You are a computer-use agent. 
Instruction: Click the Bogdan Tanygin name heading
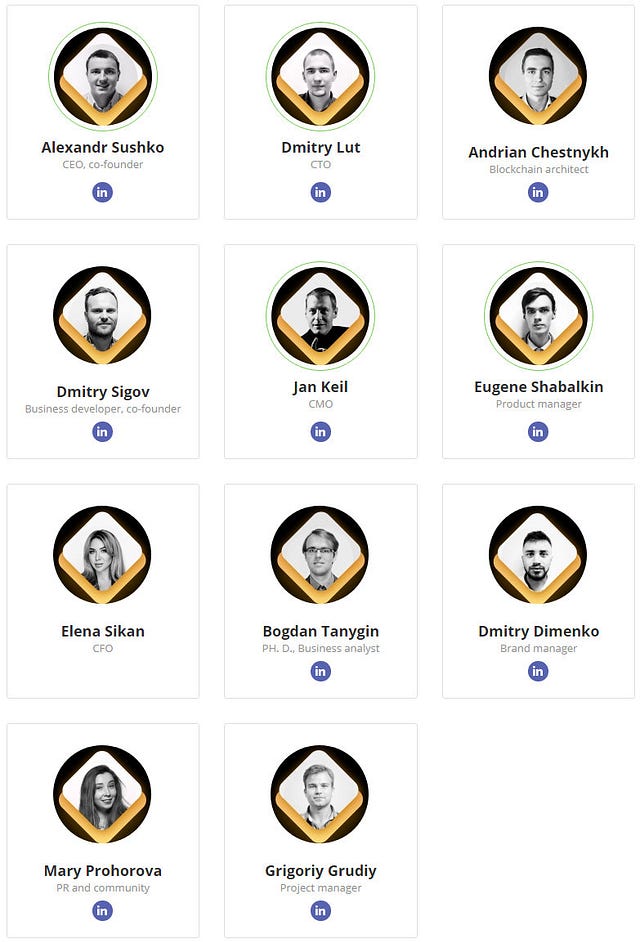pyautogui.click(x=320, y=631)
